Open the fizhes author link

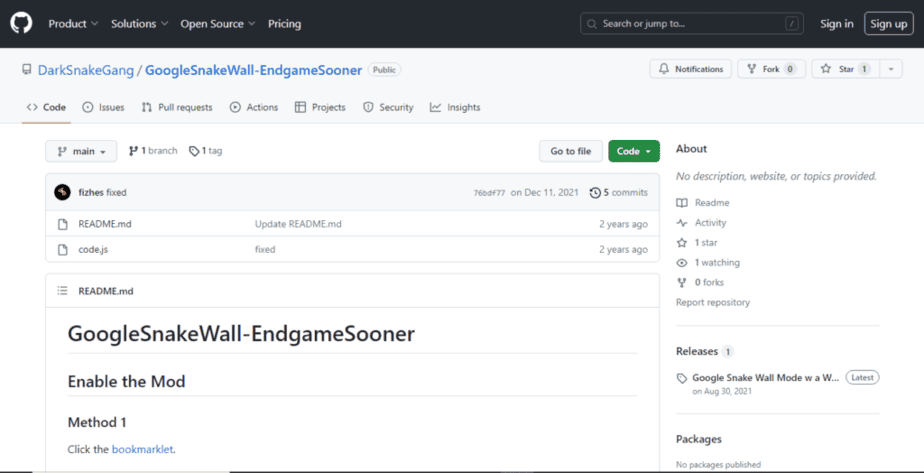click(91, 193)
